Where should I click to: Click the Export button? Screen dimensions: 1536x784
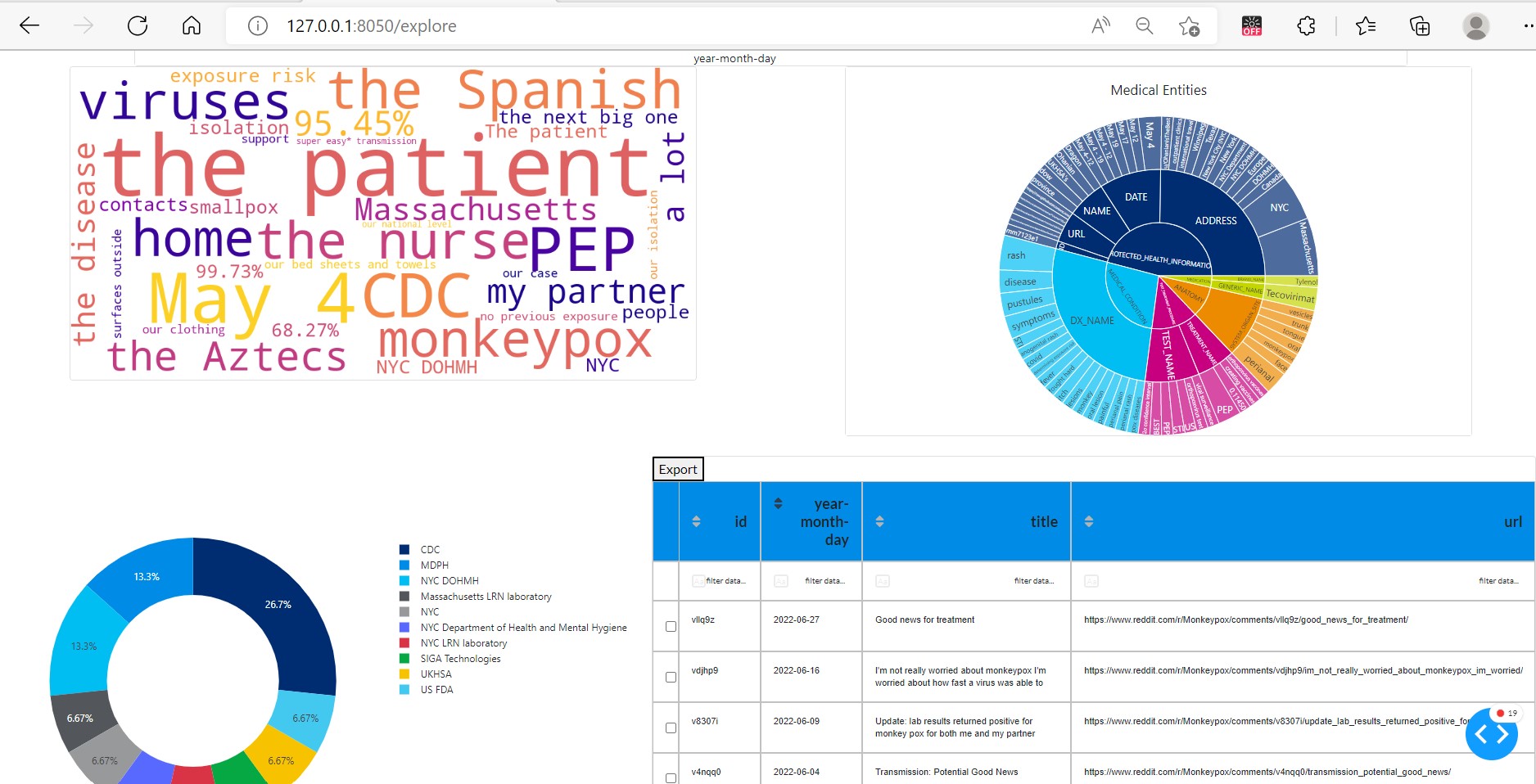click(x=678, y=469)
